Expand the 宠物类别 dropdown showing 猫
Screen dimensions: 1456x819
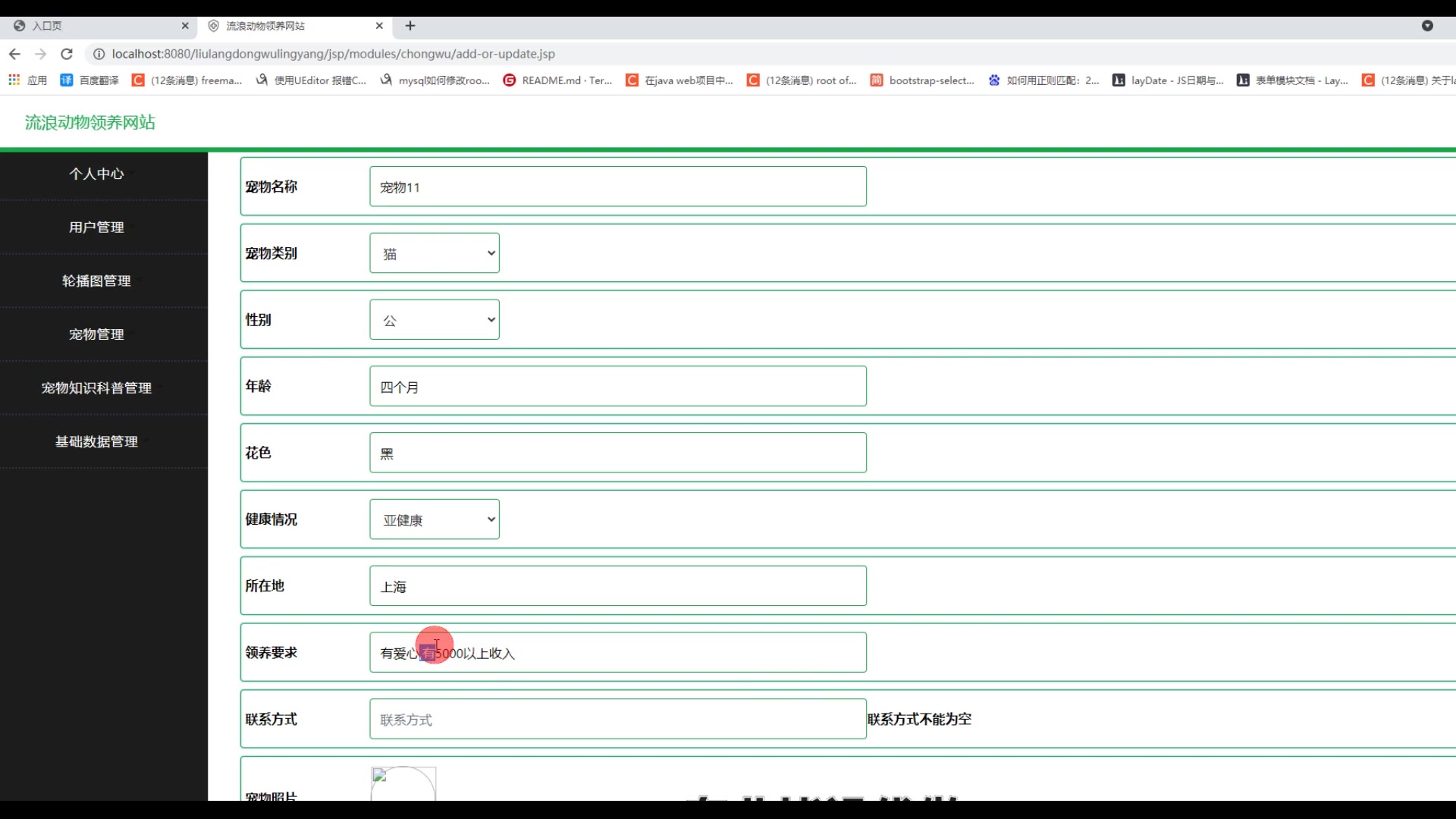[x=435, y=253]
